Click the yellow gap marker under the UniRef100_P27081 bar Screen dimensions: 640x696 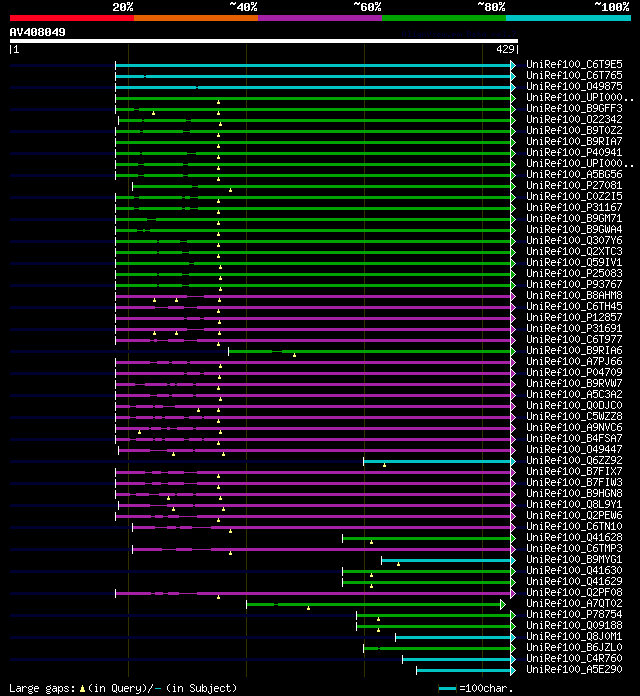point(230,190)
